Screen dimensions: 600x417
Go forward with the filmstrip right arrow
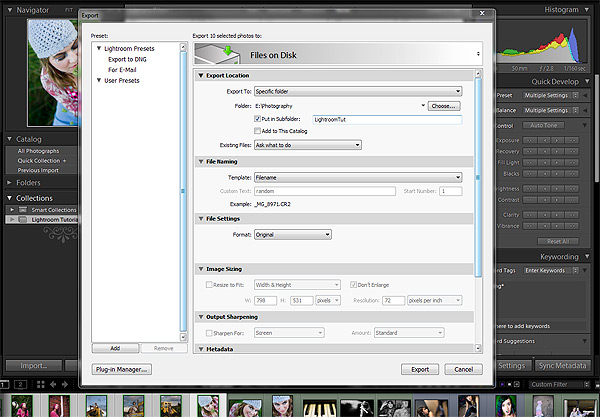pyautogui.click(x=65, y=384)
